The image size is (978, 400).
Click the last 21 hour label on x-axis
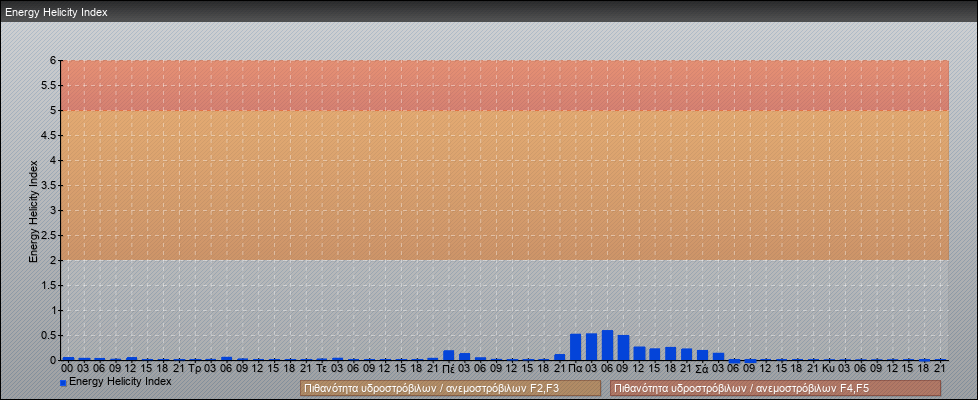[x=940, y=369]
